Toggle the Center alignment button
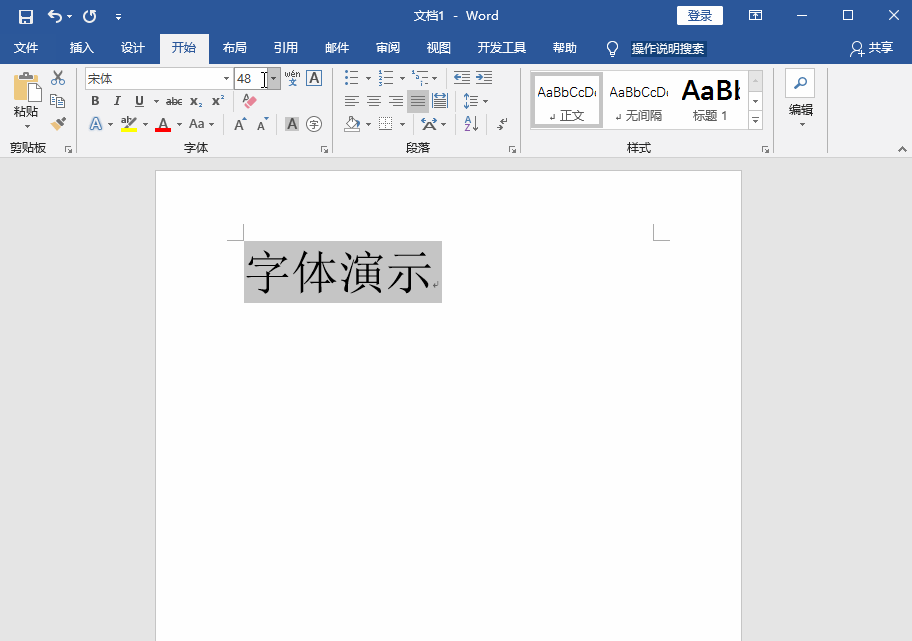912x641 pixels. [373, 101]
